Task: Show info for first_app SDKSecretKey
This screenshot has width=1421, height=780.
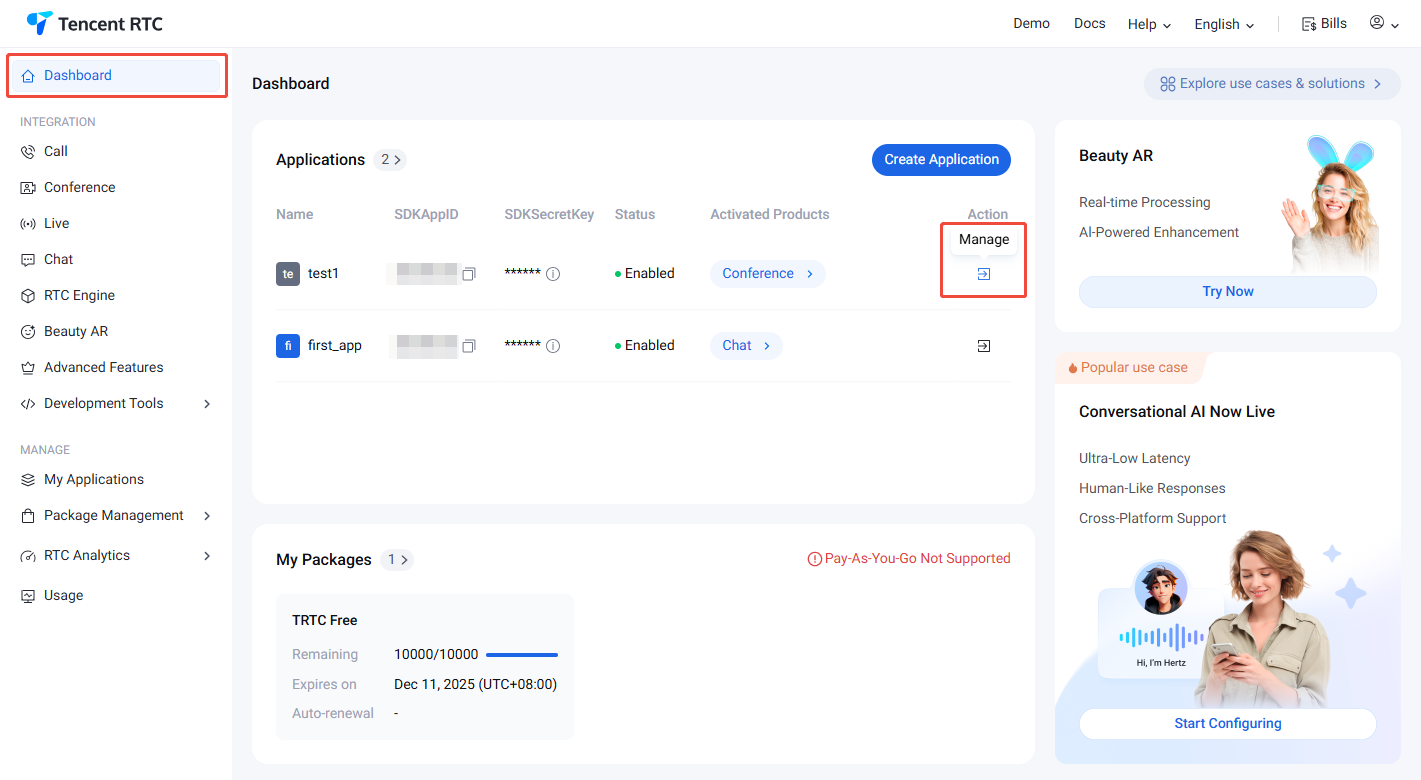Action: click(553, 346)
